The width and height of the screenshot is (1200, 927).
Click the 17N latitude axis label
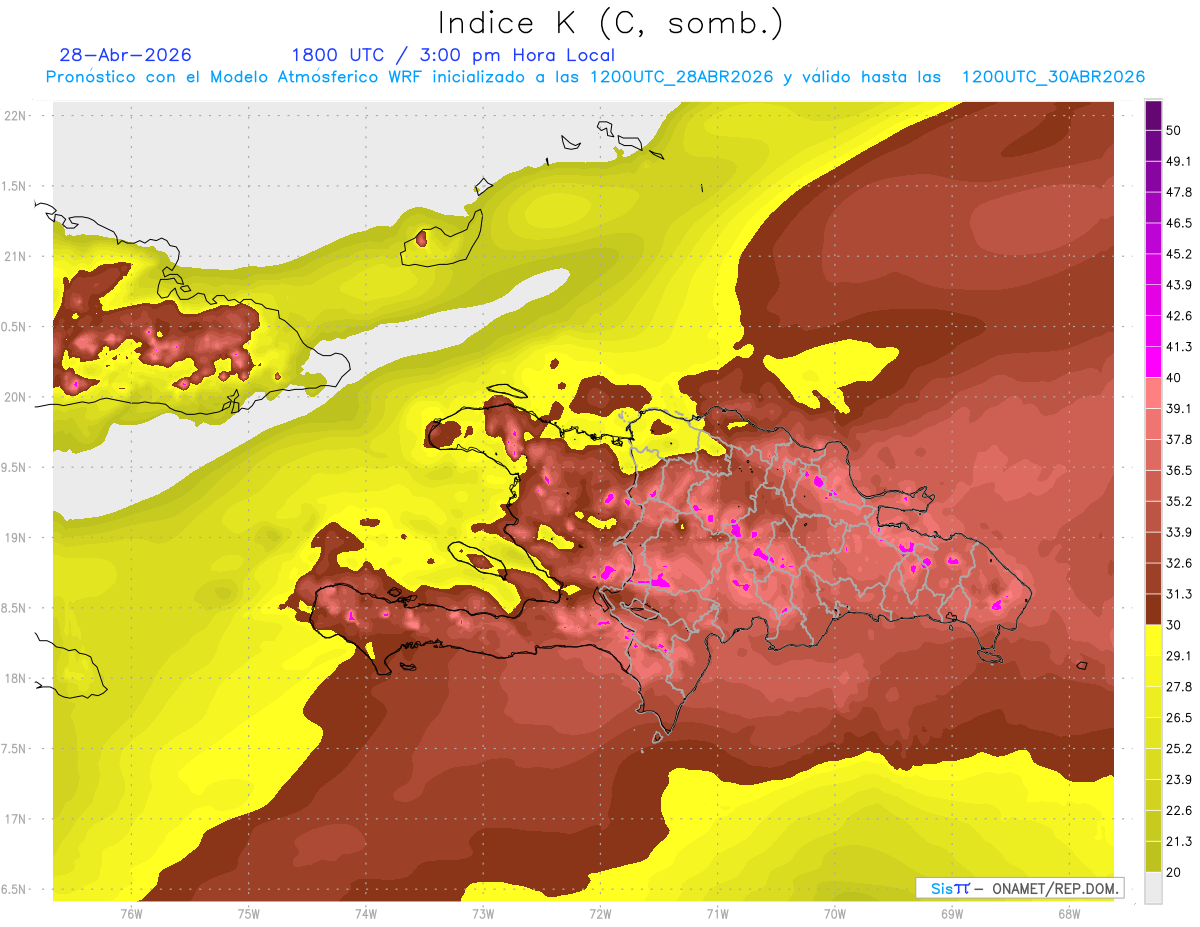pyautogui.click(x=15, y=819)
